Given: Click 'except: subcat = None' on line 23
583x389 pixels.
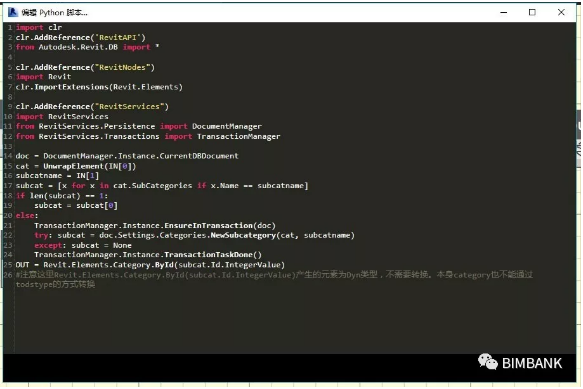Looking at the screenshot, I should tap(83, 245).
